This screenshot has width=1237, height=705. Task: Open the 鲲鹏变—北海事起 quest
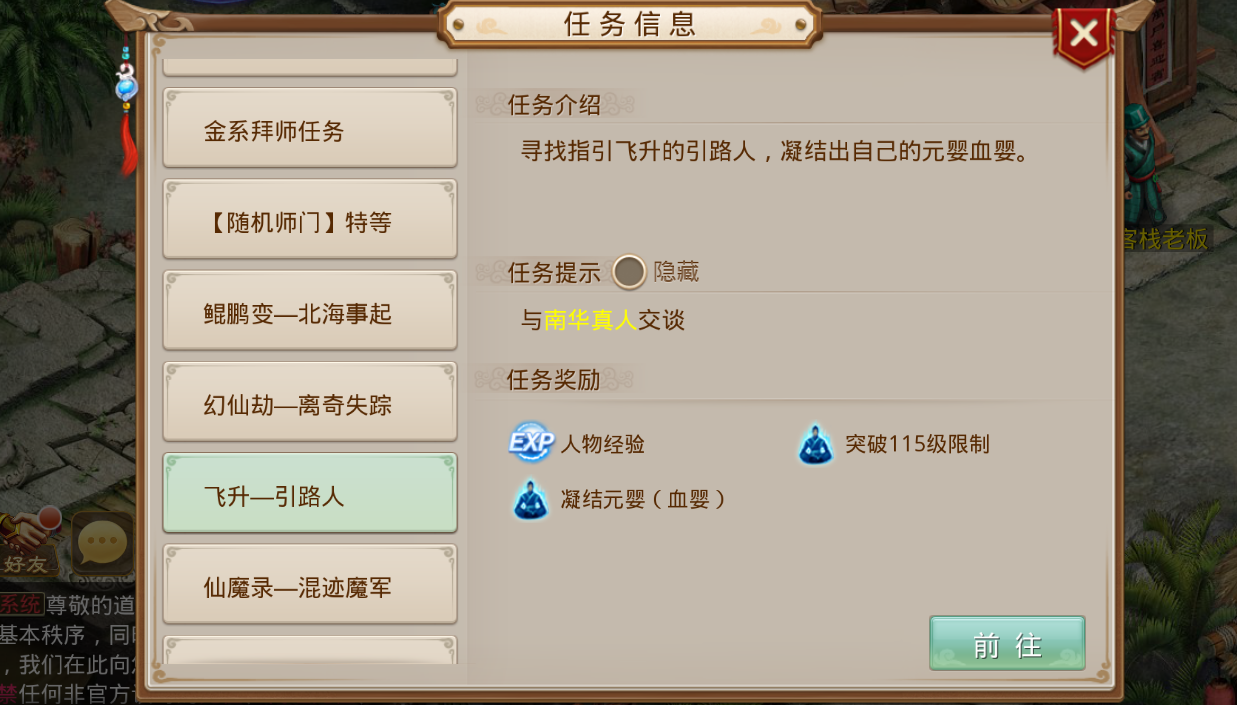(x=310, y=313)
